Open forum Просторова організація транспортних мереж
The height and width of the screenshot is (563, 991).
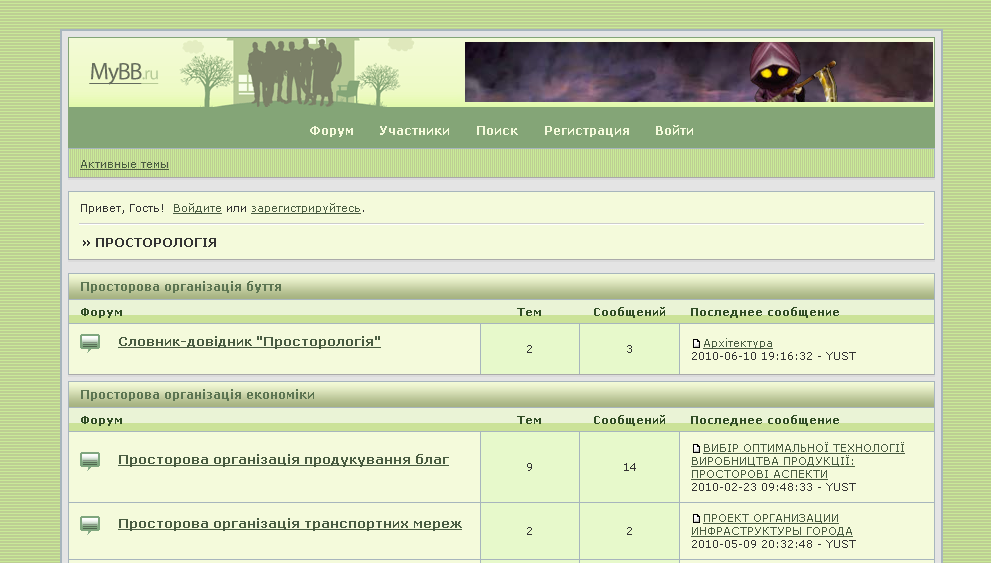pos(289,524)
